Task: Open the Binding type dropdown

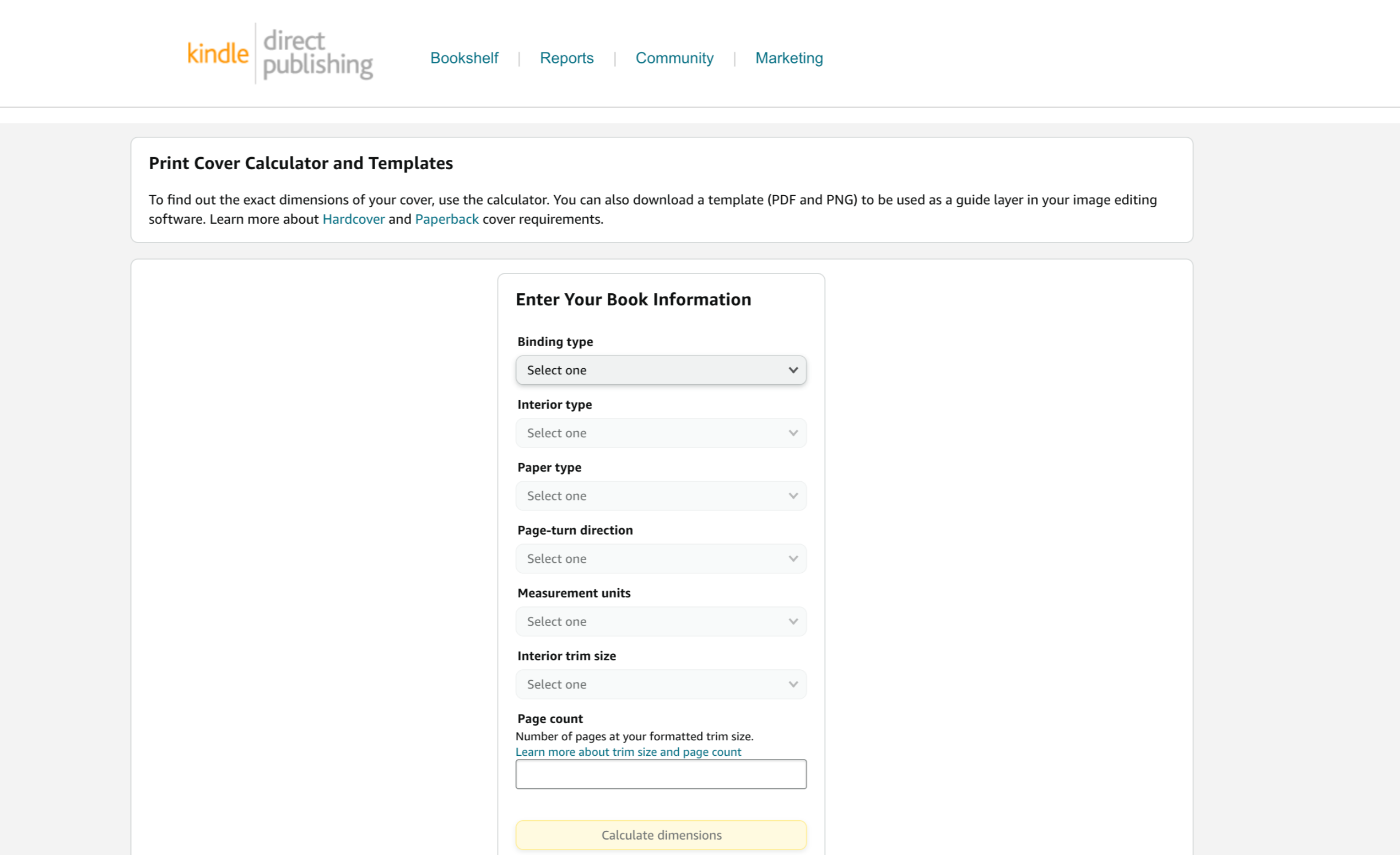Action: click(660, 370)
